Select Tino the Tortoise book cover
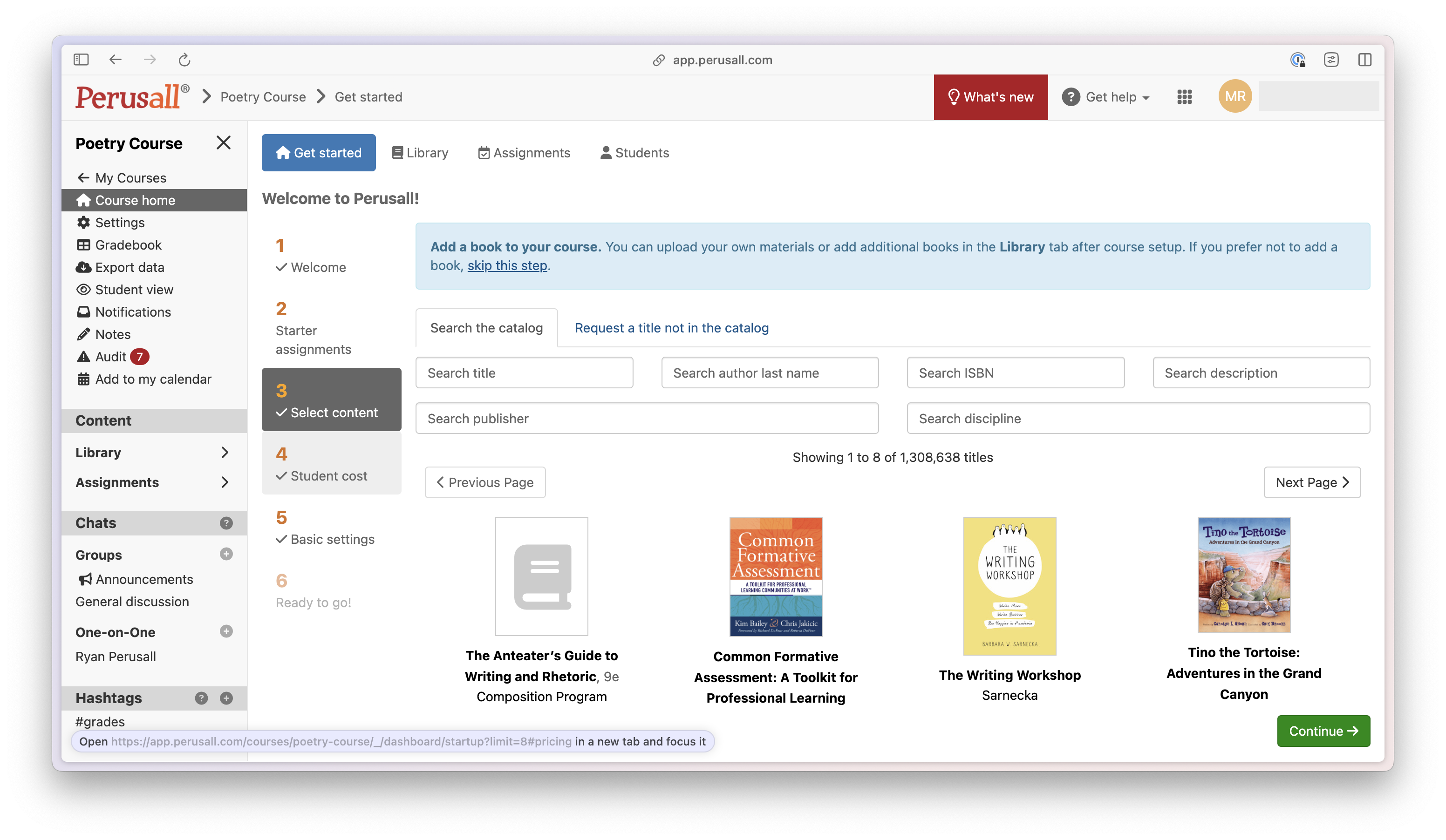The image size is (1446, 840). click(1244, 575)
